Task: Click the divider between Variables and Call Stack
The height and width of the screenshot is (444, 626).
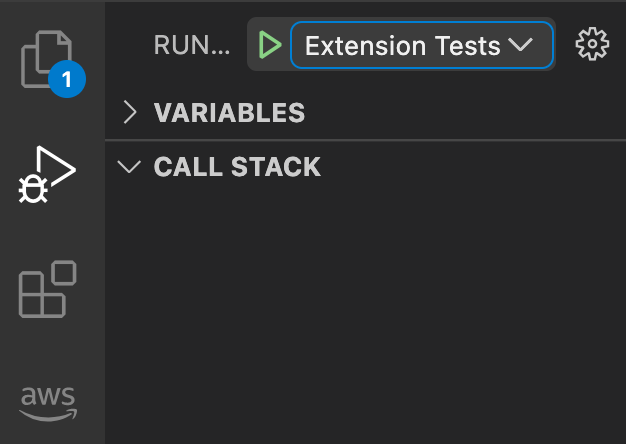Action: click(x=365, y=140)
